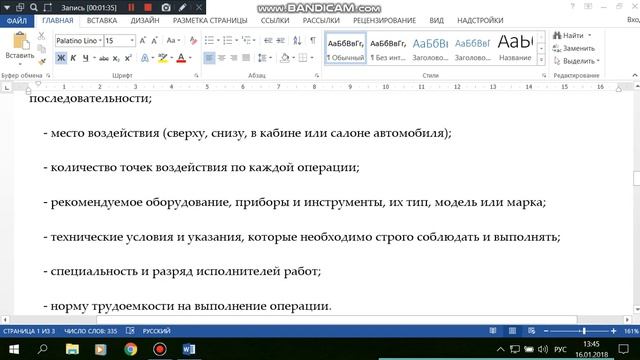The height and width of the screenshot is (360, 640).
Task: Take a screenshot with Bandicam camera icon
Action: 166,7
